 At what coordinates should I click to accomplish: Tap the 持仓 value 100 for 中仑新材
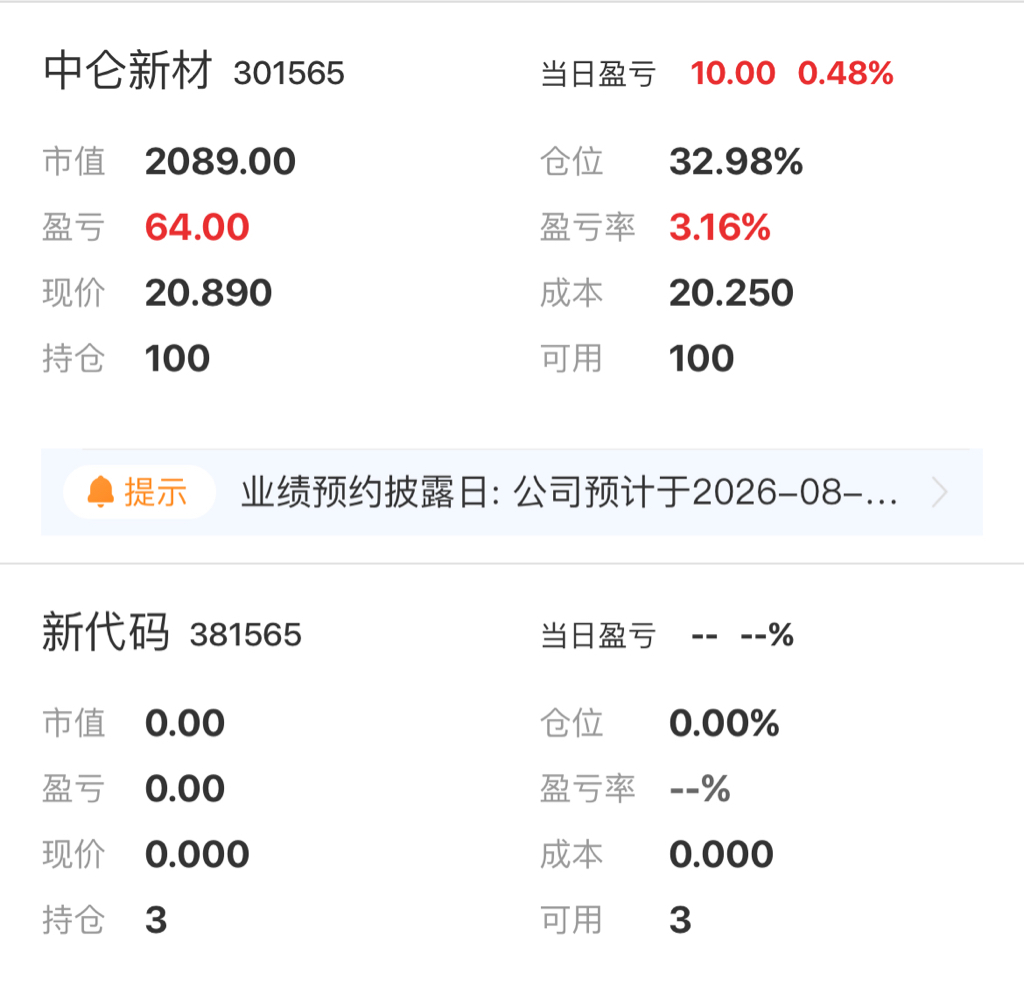click(177, 358)
